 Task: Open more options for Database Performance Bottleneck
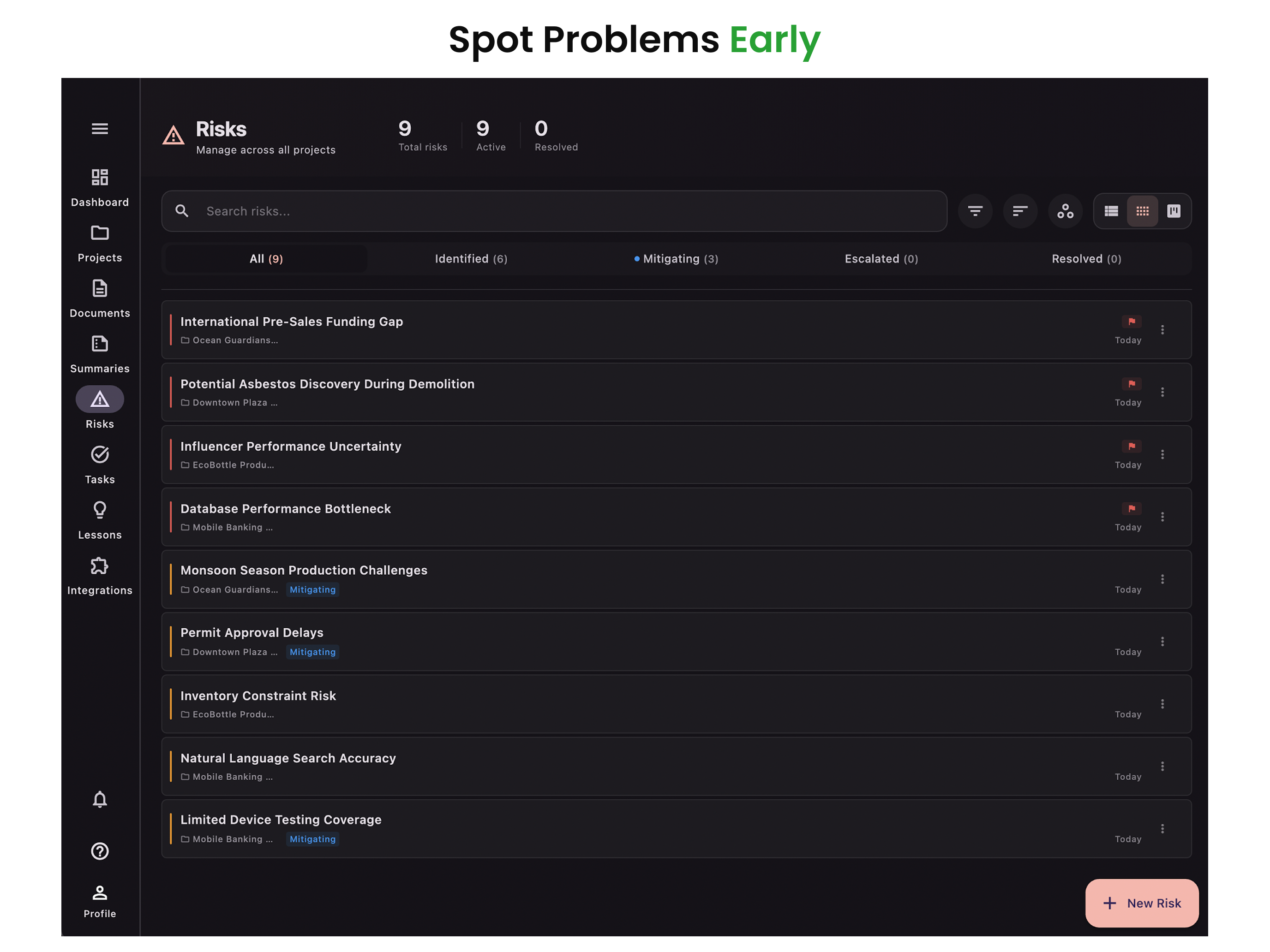pyautogui.click(x=1162, y=517)
